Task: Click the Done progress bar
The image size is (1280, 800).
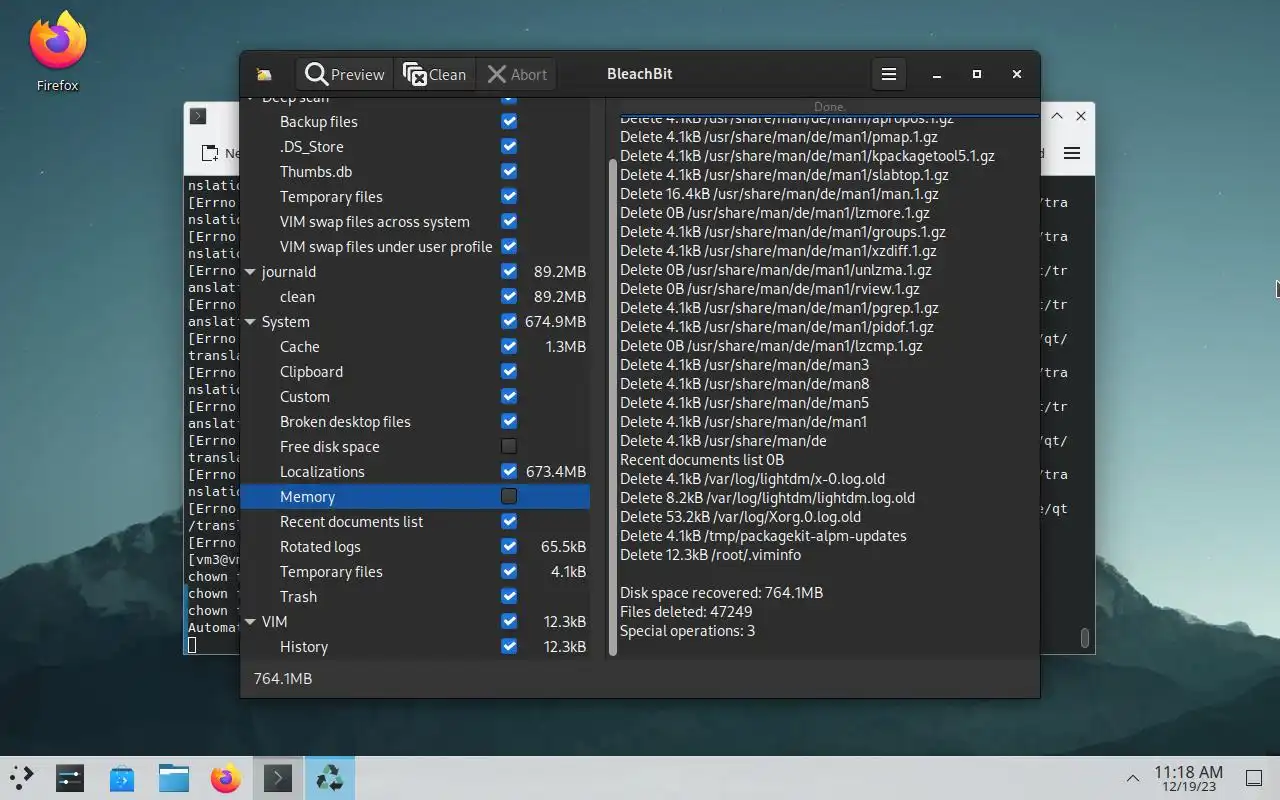Action: click(829, 108)
